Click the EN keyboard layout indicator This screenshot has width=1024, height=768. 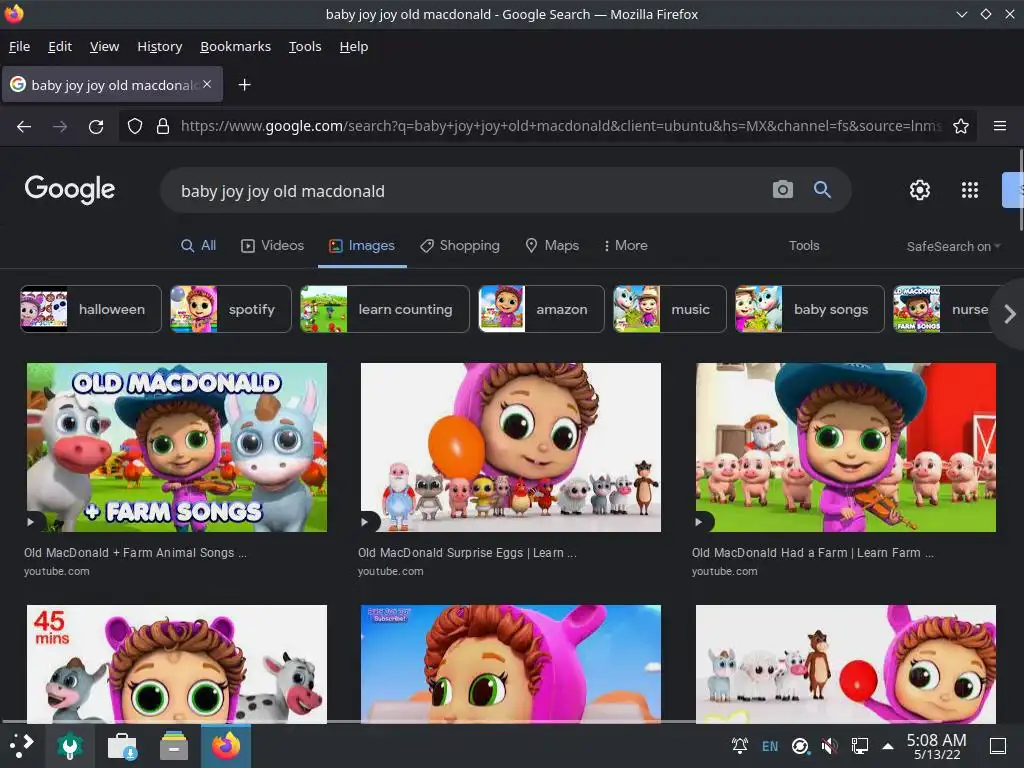pyautogui.click(x=770, y=746)
